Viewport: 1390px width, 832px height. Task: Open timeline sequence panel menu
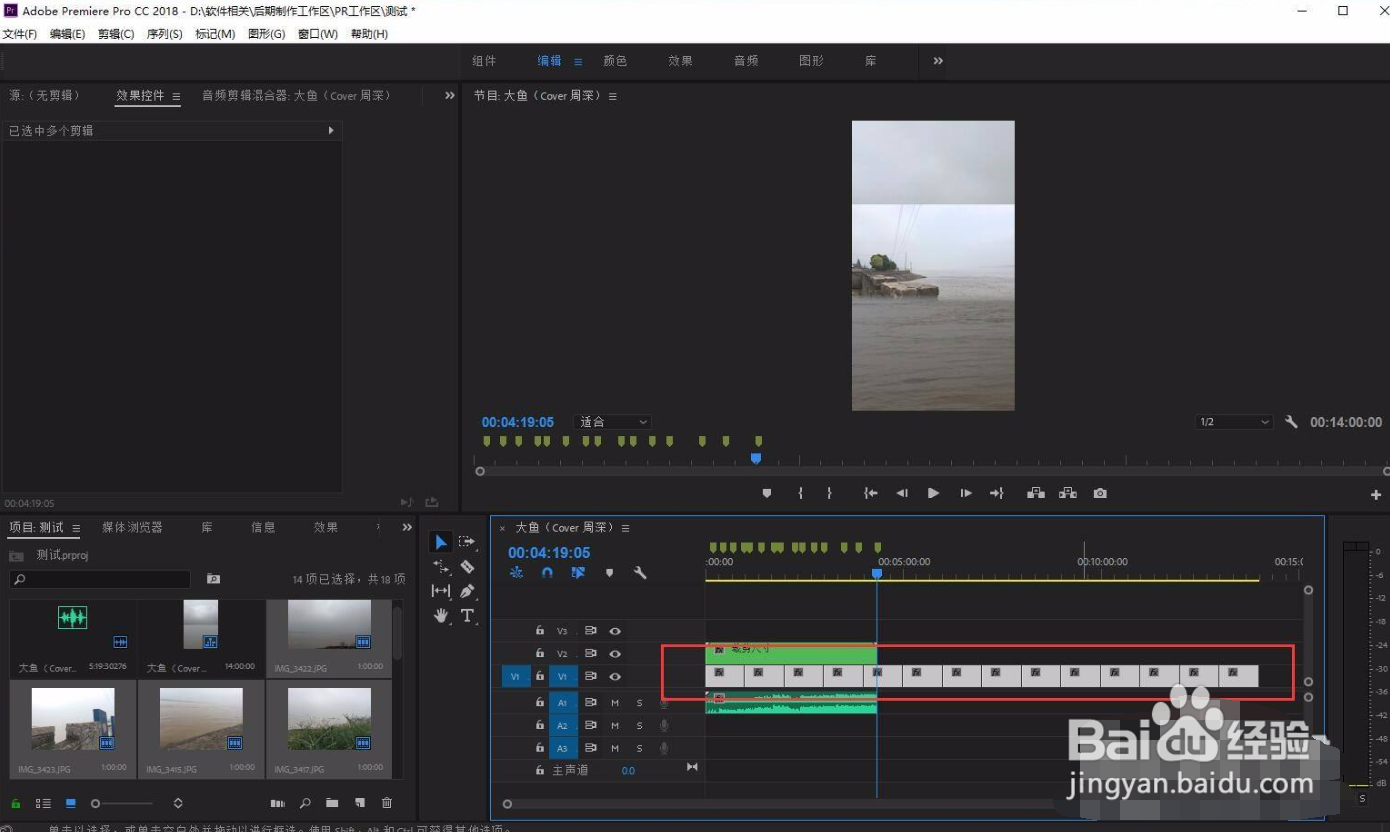(625, 528)
